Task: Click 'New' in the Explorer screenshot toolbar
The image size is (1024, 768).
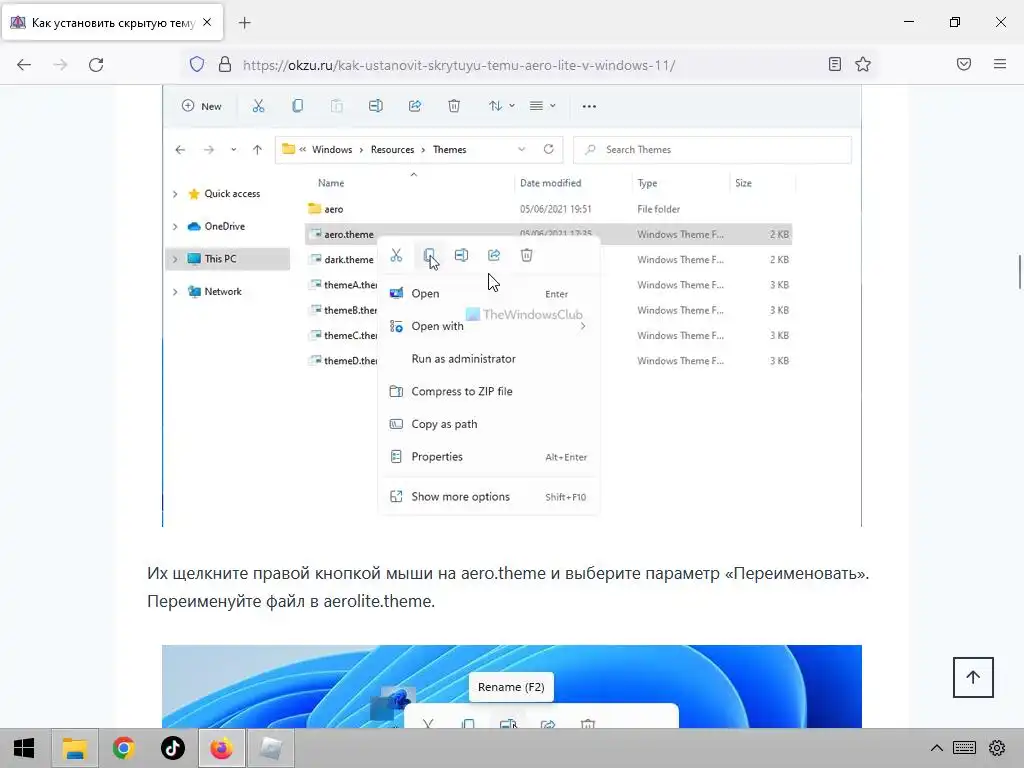Action: point(202,106)
